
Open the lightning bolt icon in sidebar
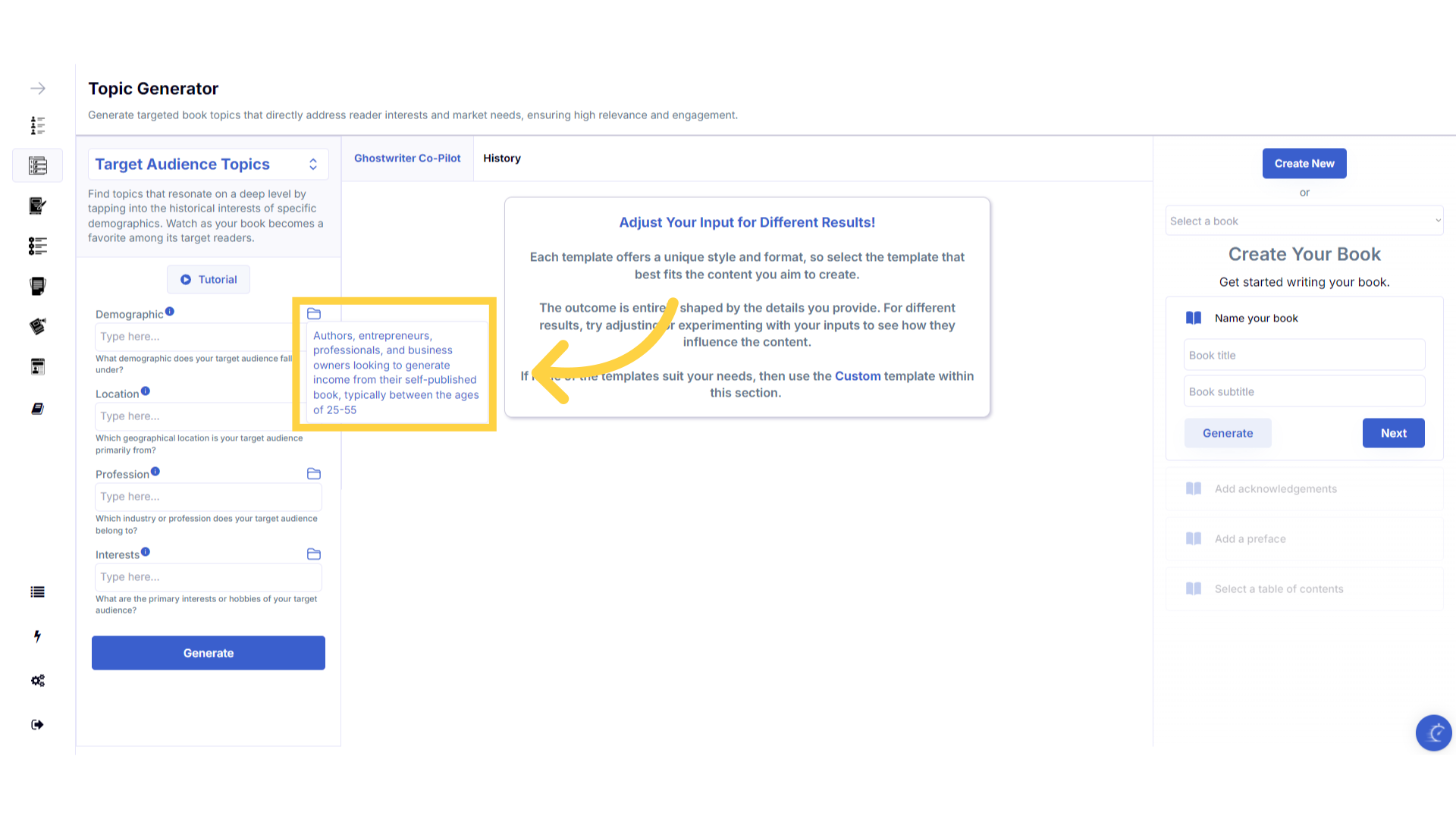click(37, 636)
